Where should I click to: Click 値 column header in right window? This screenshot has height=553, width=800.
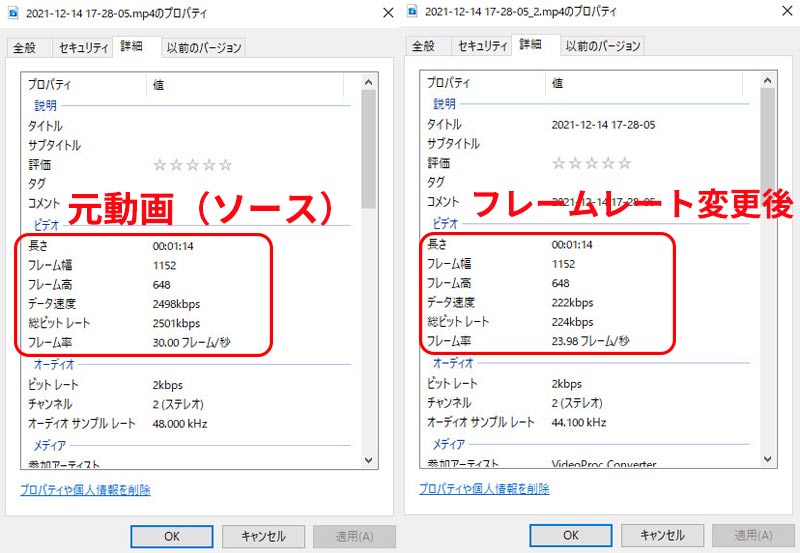tap(645, 83)
